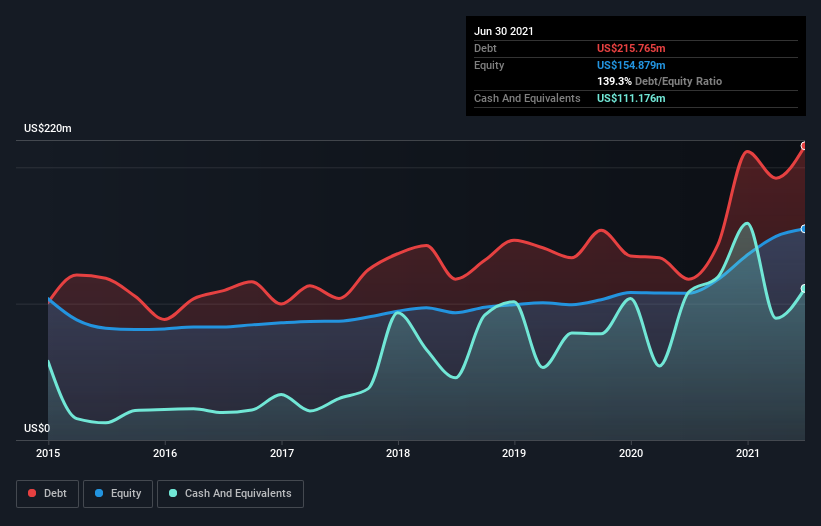Click the Equity label in tooltip
The height and width of the screenshot is (526, 821).
pyautogui.click(x=489, y=65)
